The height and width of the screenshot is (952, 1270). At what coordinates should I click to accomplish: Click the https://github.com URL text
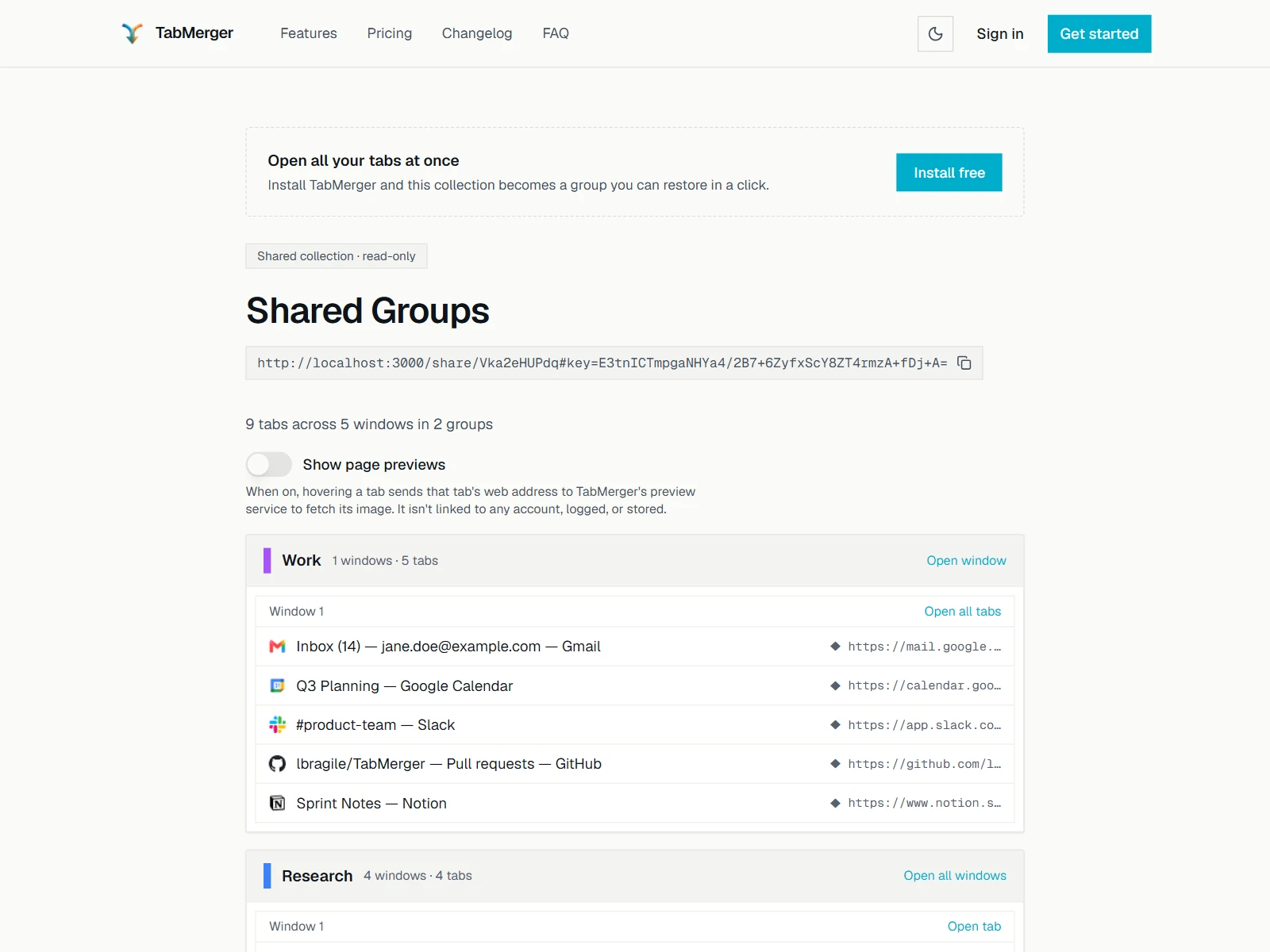coord(925,764)
